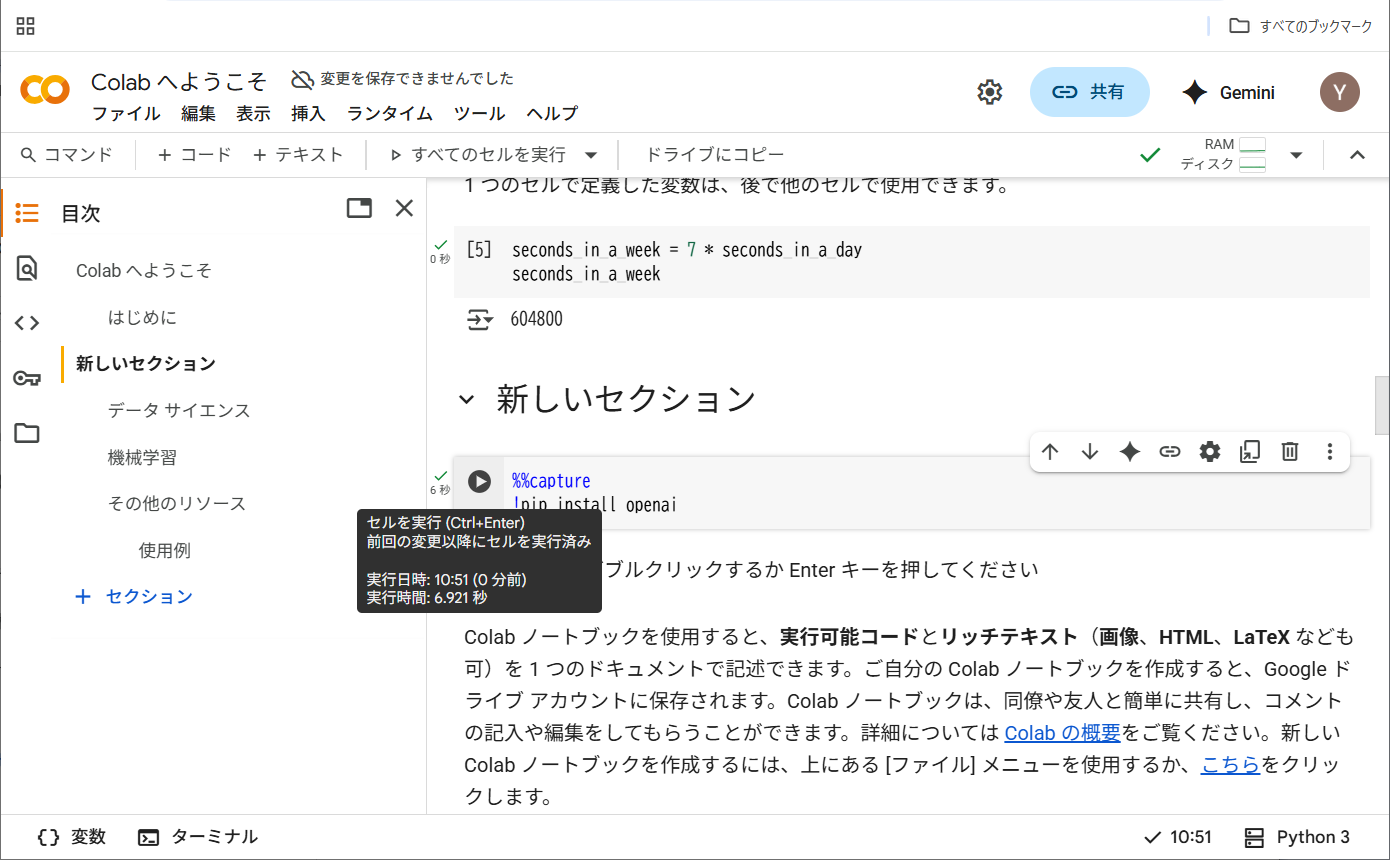Toggle the table of contents panel
The image size is (1390, 860).
click(x=27, y=213)
